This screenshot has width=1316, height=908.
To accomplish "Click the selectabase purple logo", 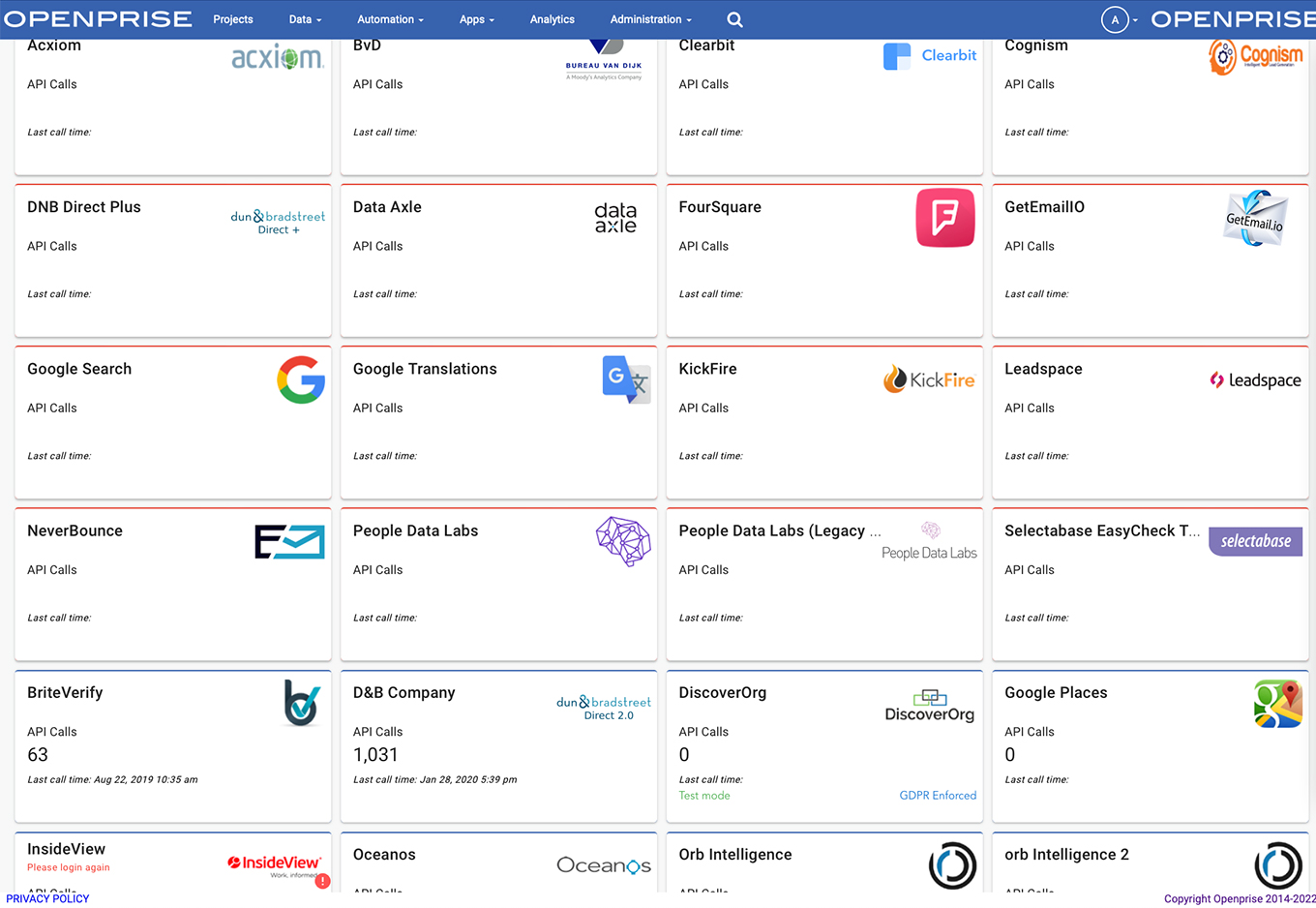I will [x=1255, y=541].
